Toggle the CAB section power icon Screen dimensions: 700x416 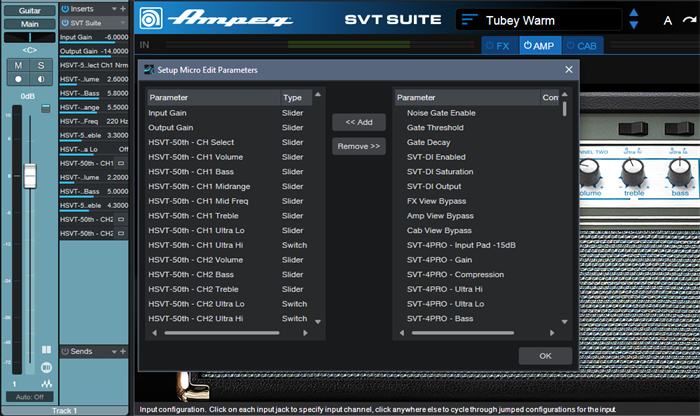[x=571, y=46]
